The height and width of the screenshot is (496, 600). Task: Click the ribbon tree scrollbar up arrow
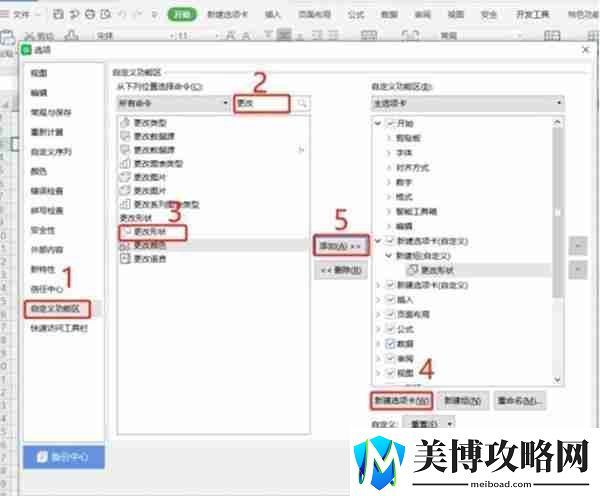pos(558,122)
